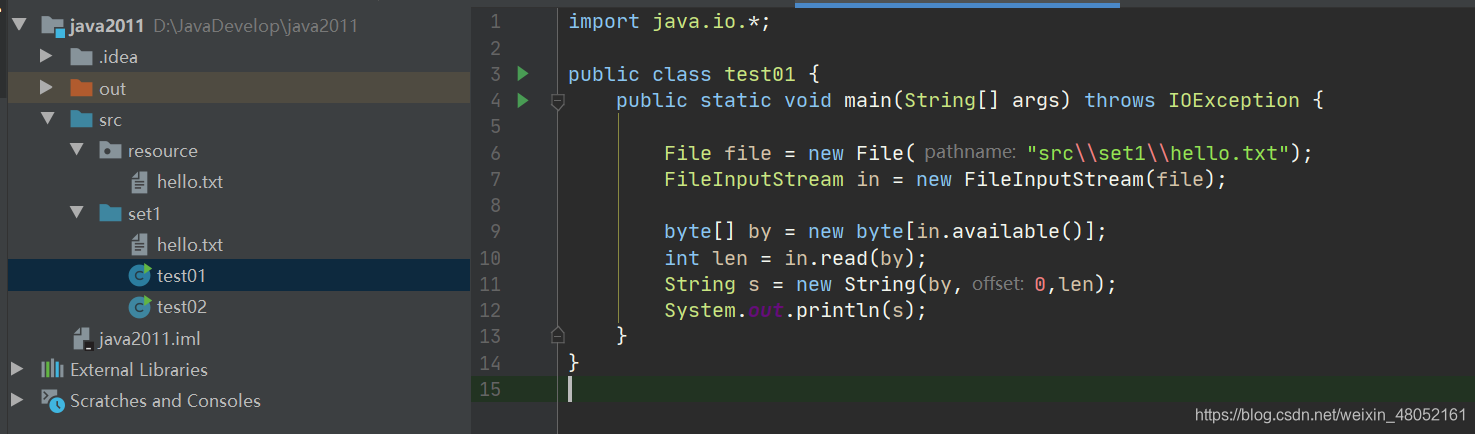Image resolution: width=1475 pixels, height=434 pixels.
Task: Click the test01 class icon
Action: (x=140, y=275)
